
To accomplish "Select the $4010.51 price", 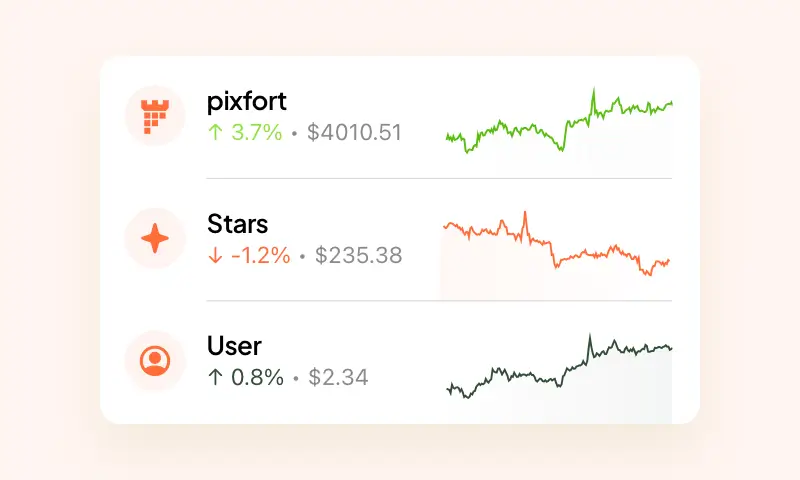I will pyautogui.click(x=354, y=132).
